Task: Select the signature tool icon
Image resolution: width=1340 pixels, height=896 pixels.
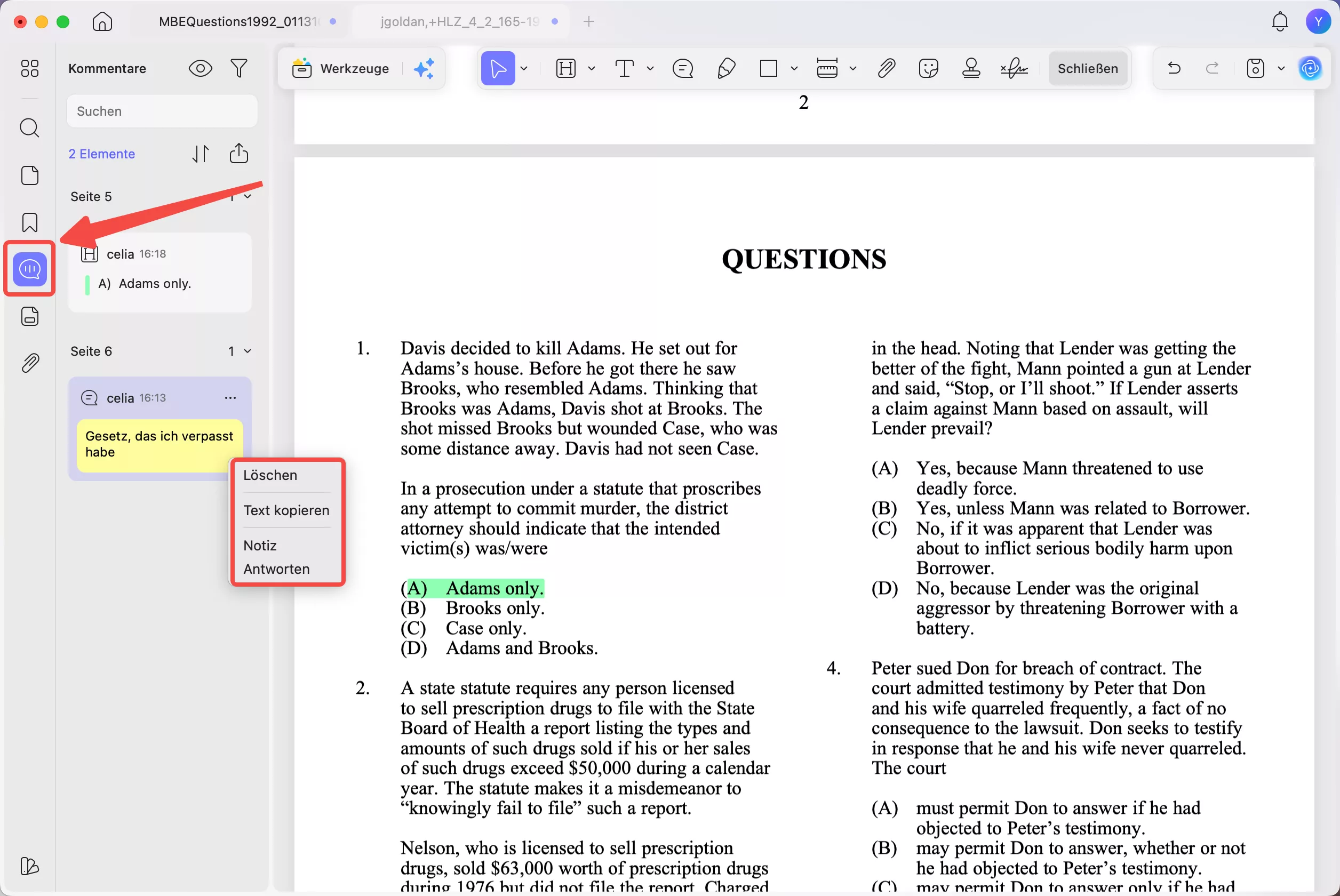Action: coord(1014,69)
